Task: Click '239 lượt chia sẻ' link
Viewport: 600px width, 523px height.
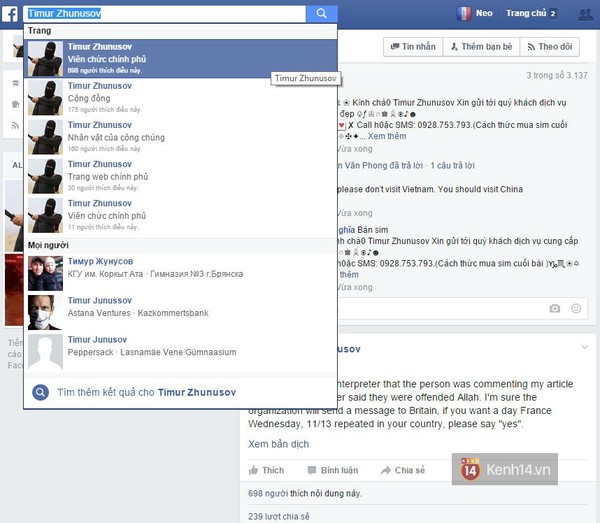Action: click(279, 516)
